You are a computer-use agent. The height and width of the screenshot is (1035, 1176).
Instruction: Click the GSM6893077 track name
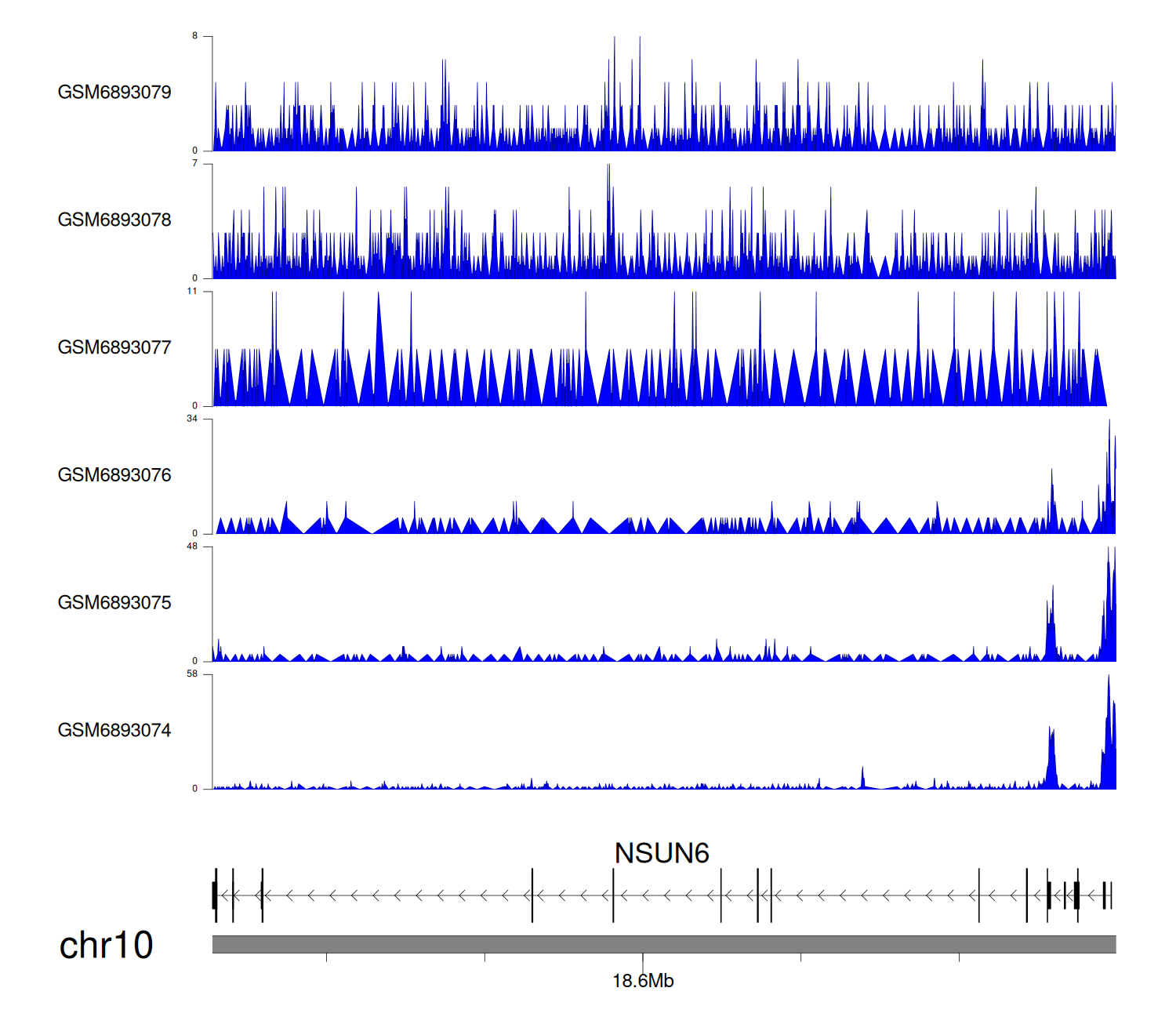coord(114,348)
